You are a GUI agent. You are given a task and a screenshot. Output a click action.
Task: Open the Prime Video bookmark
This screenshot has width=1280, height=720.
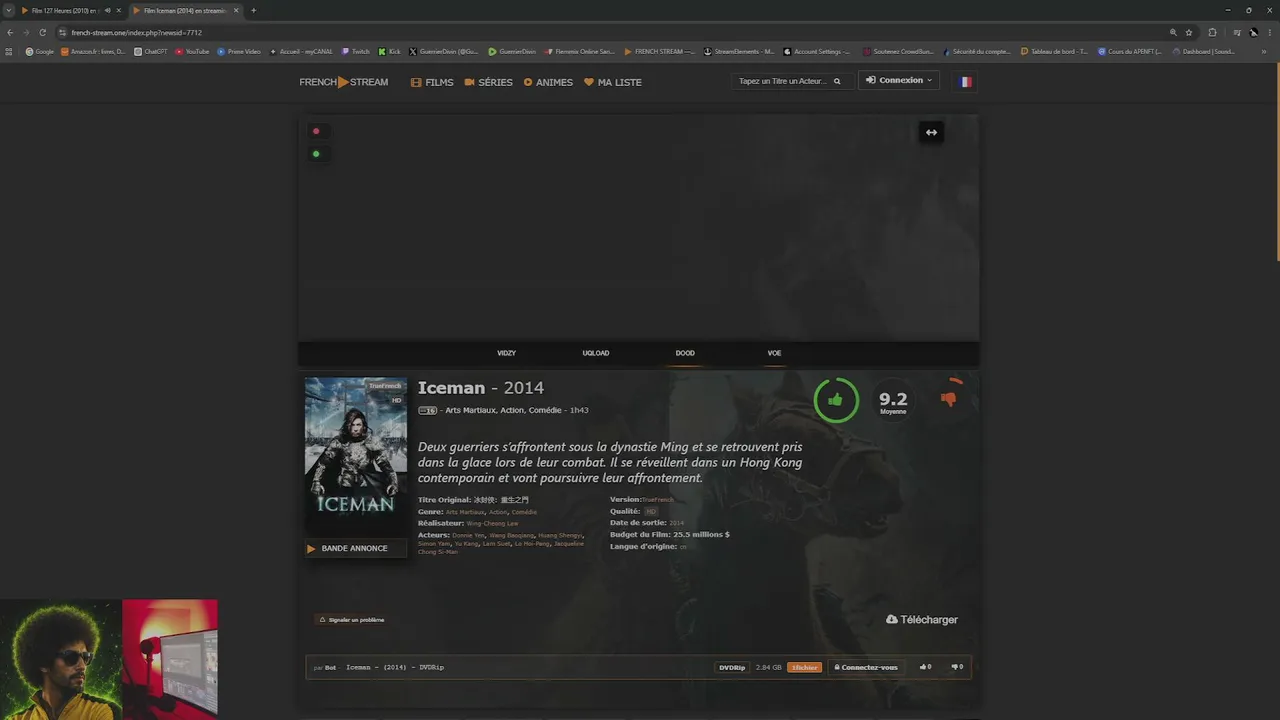[x=240, y=51]
